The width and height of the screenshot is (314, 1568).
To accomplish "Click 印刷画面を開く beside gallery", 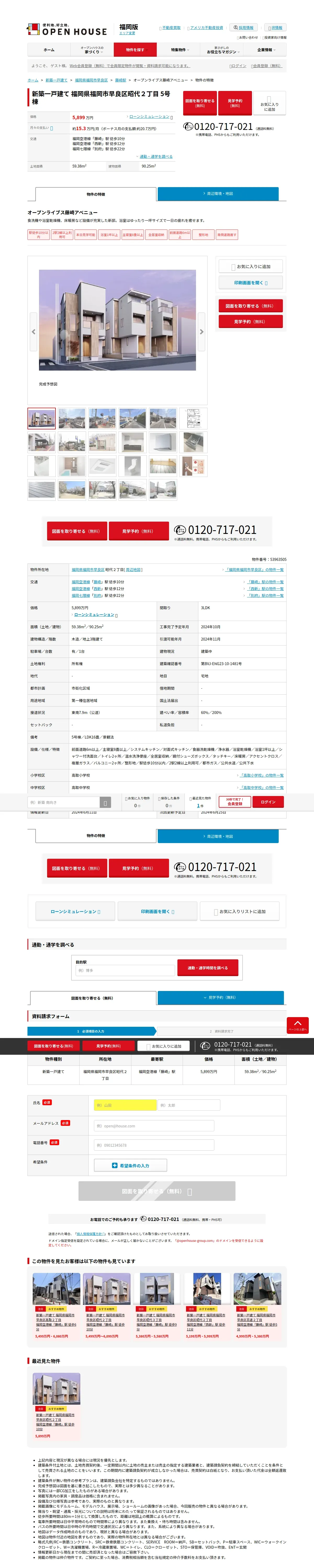I will click(251, 283).
